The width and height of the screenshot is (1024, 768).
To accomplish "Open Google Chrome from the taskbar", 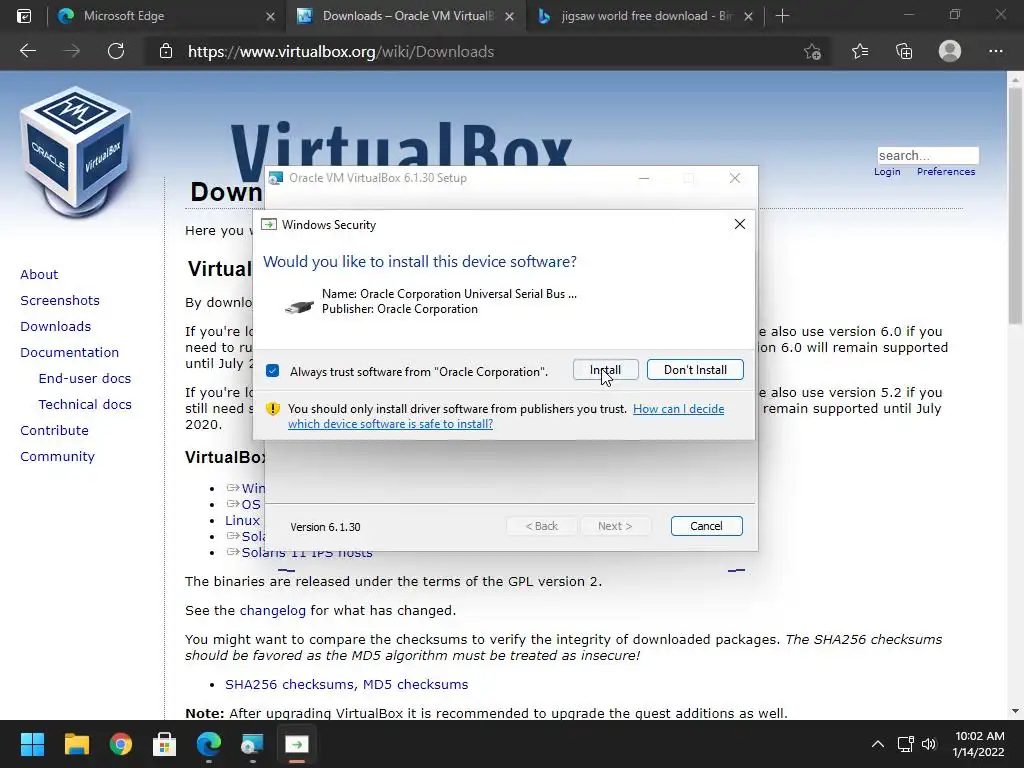I will tap(121, 744).
